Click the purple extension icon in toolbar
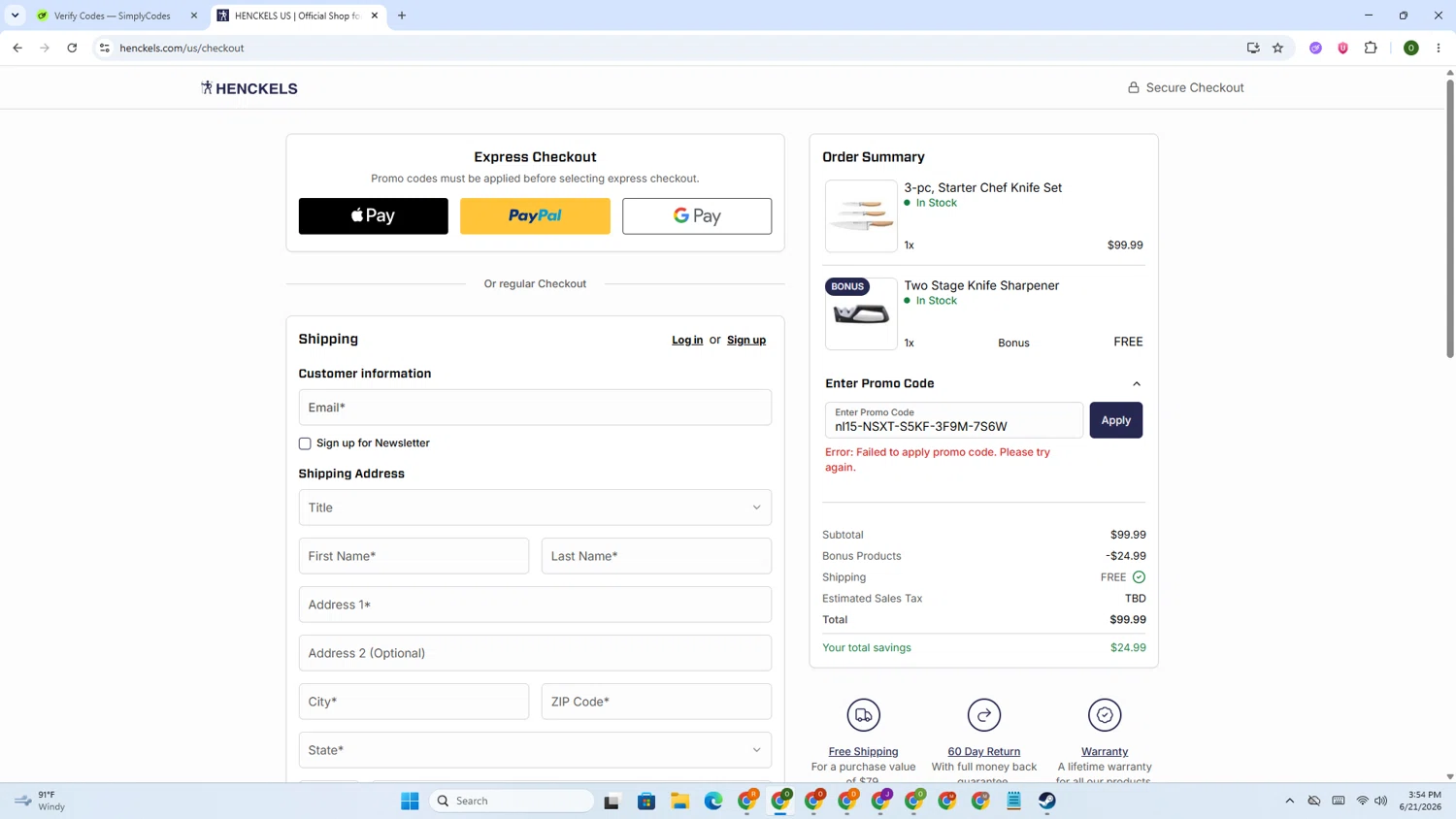Screen dimensions: 1456x819 [x=1315, y=48]
